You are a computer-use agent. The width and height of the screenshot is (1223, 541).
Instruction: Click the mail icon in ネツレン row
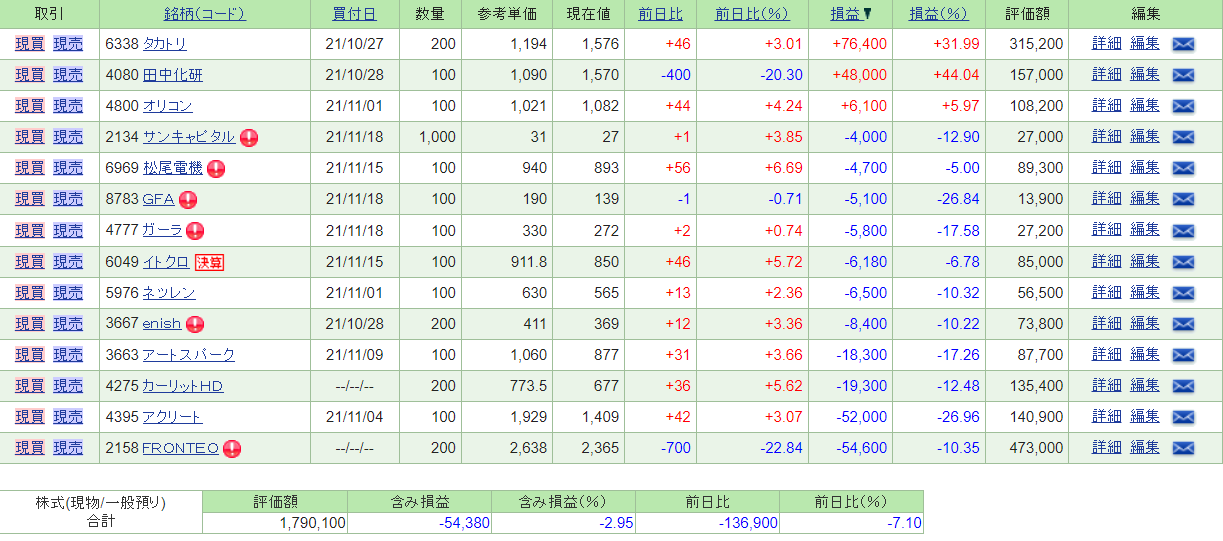(x=1183, y=293)
